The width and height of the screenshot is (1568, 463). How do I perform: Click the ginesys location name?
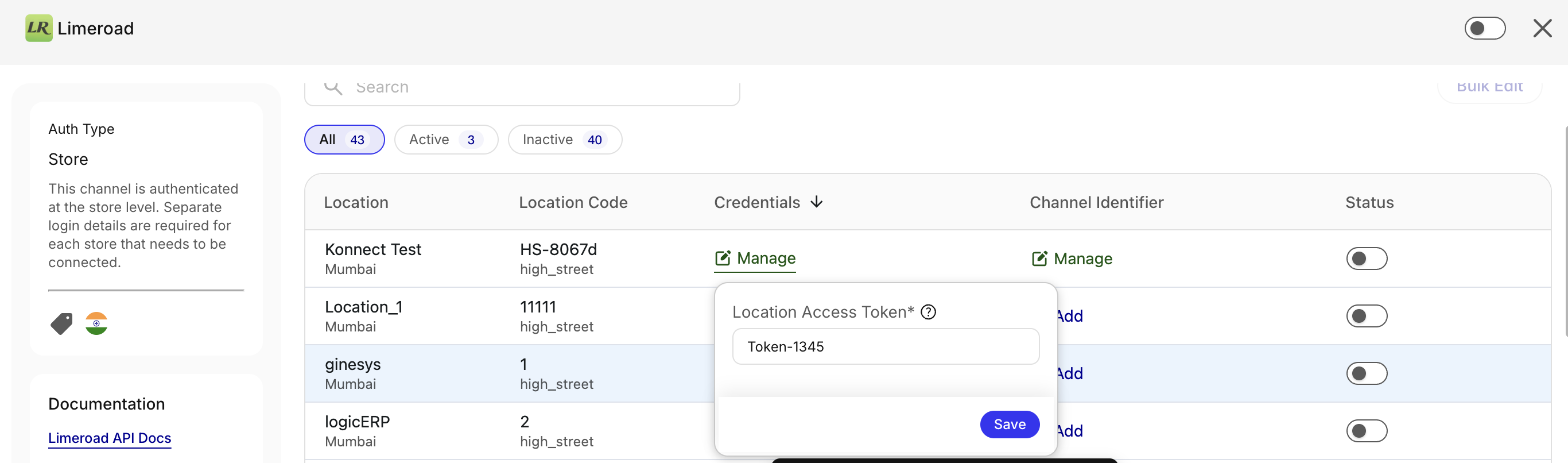click(x=352, y=364)
